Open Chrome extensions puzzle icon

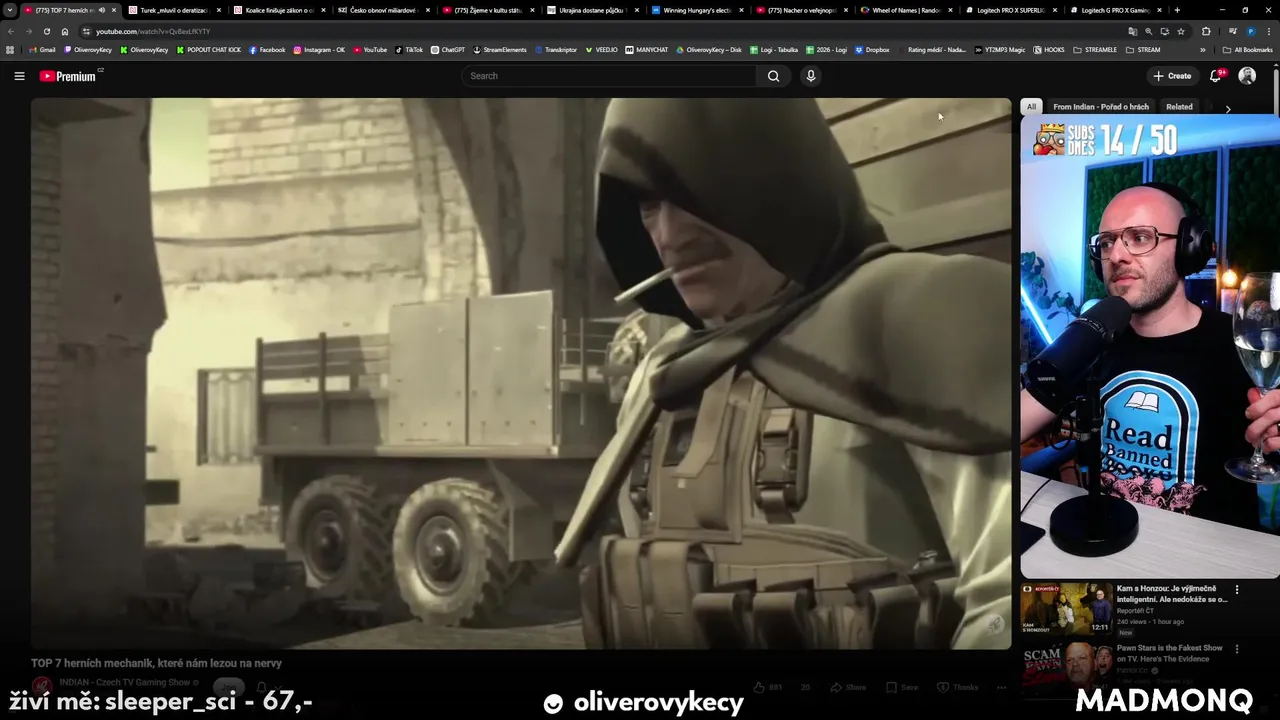[1205, 31]
